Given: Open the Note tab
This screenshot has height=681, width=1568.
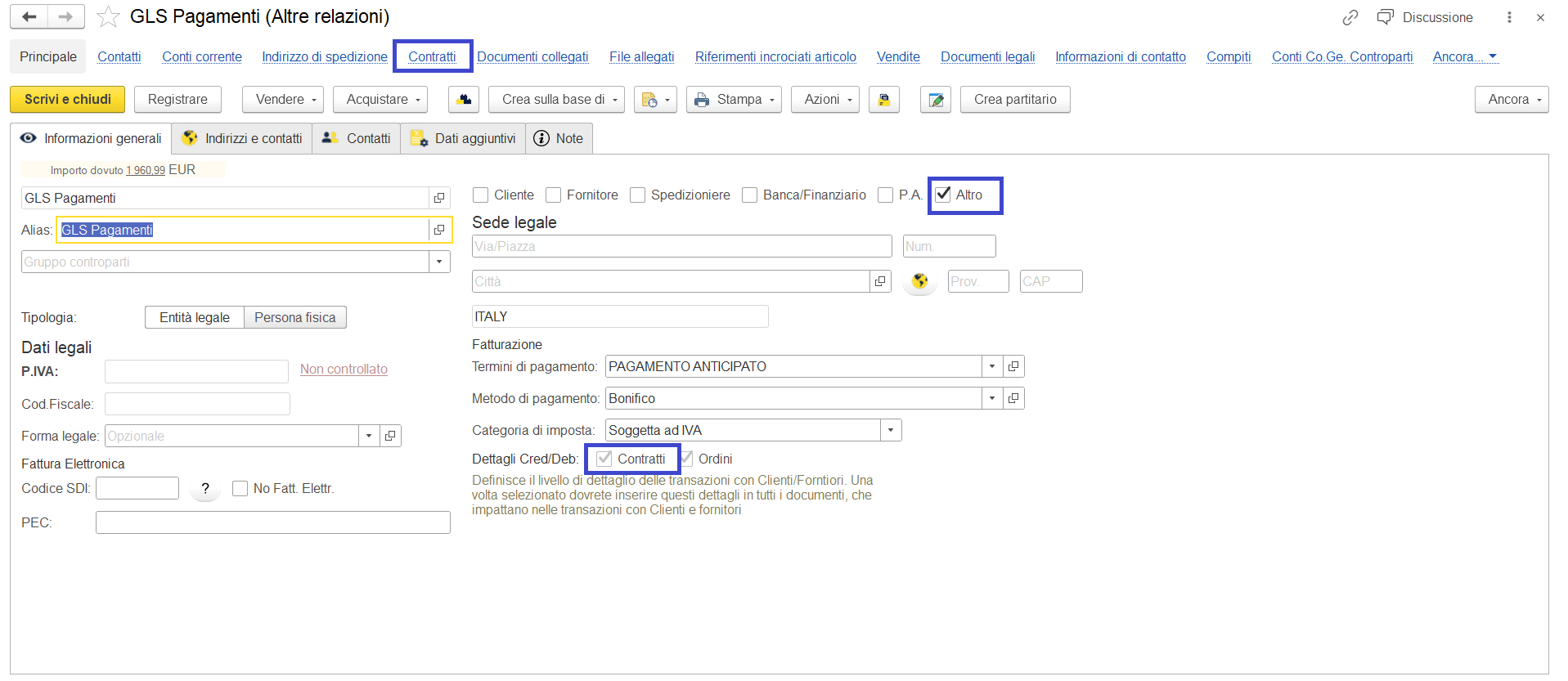Looking at the screenshot, I should pyautogui.click(x=559, y=138).
